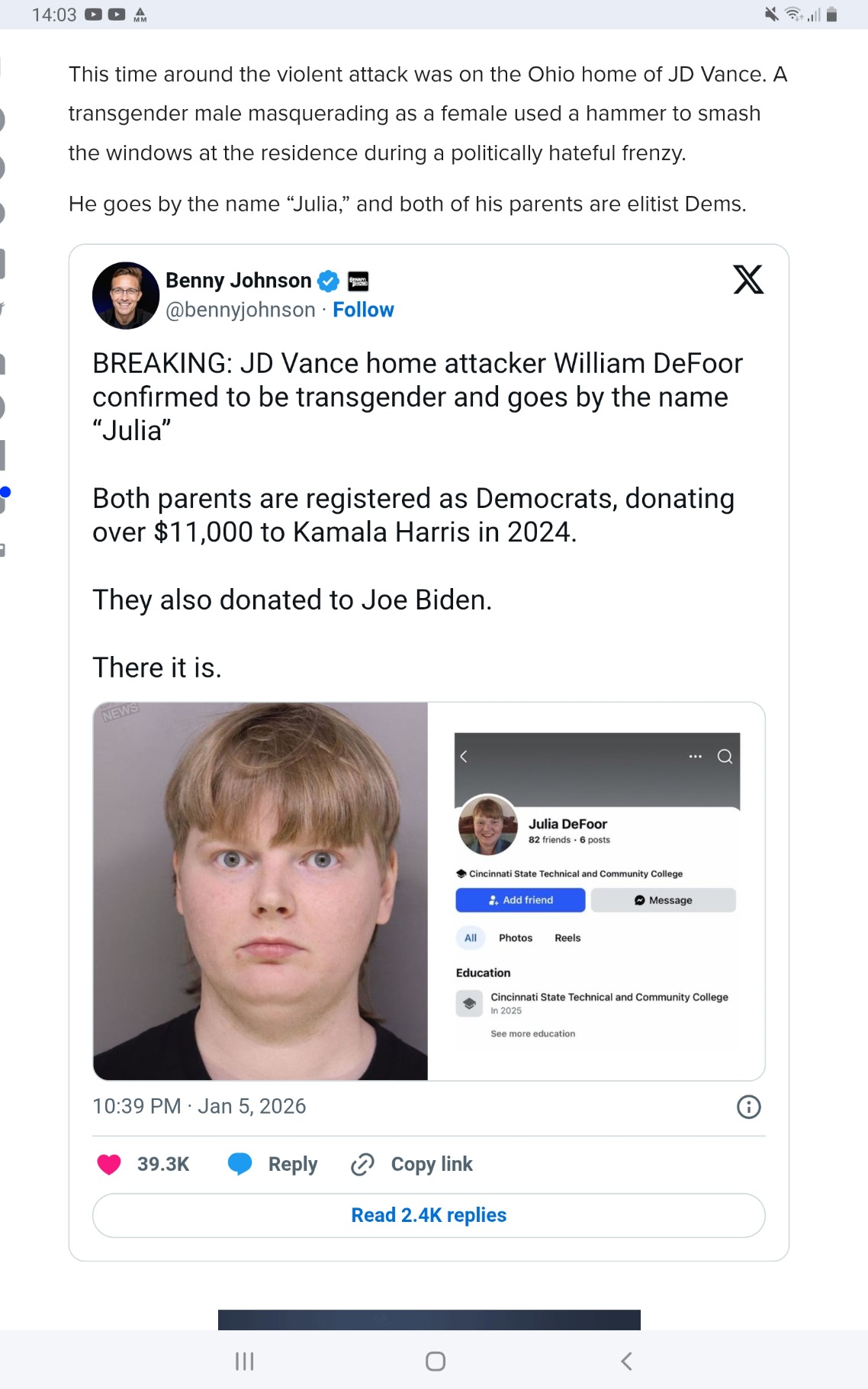Viewport: 868px width, 1389px height.
Task: Open the mugshot photo in the tweet
Action: 260,891
